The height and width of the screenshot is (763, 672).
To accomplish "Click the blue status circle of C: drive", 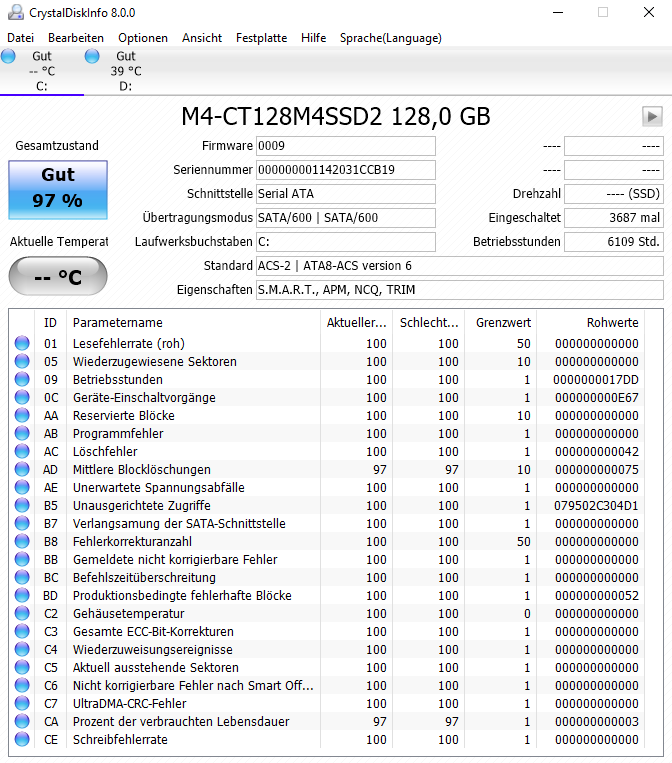I will (8, 56).
